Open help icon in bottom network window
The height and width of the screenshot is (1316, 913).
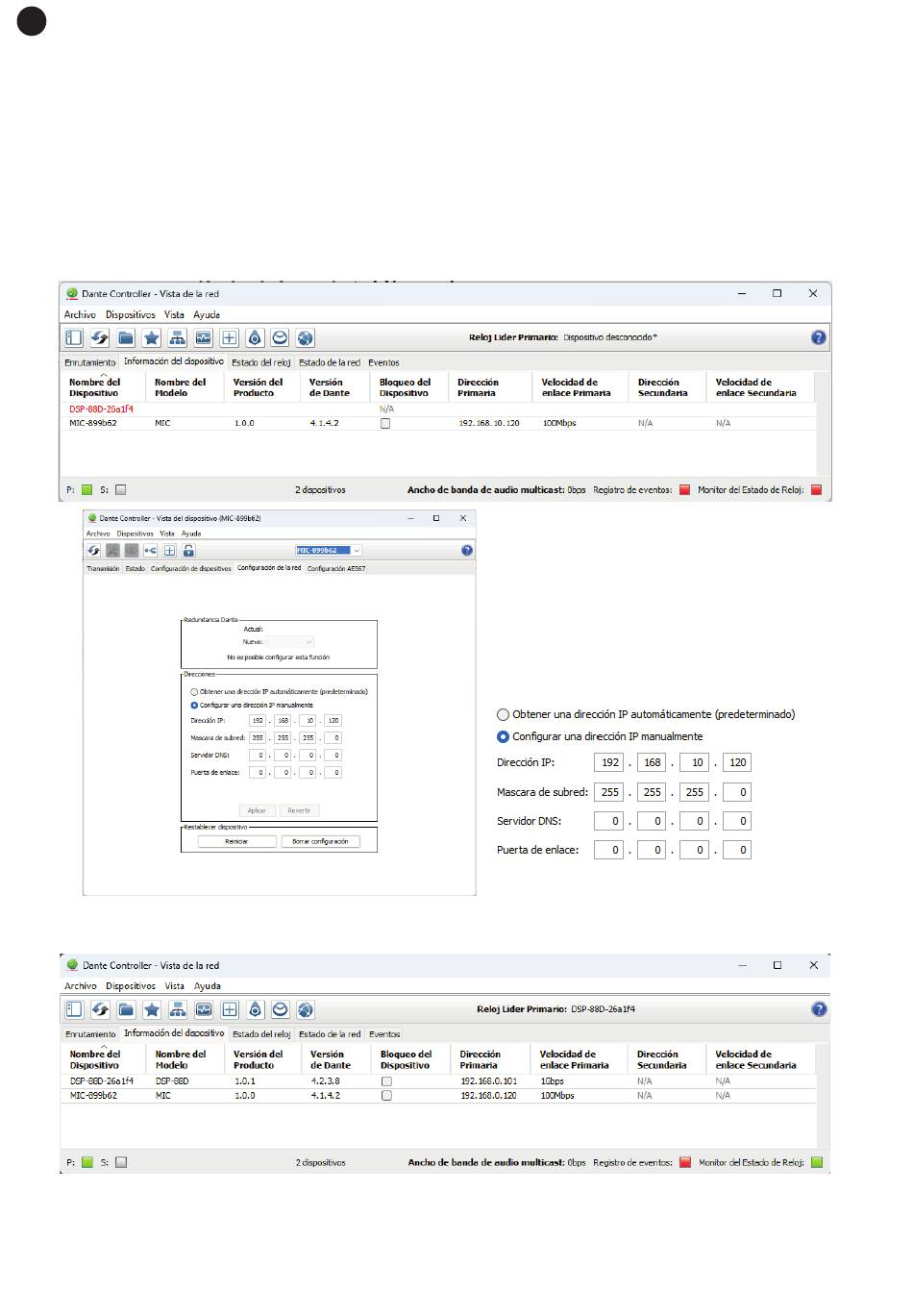click(x=819, y=1009)
